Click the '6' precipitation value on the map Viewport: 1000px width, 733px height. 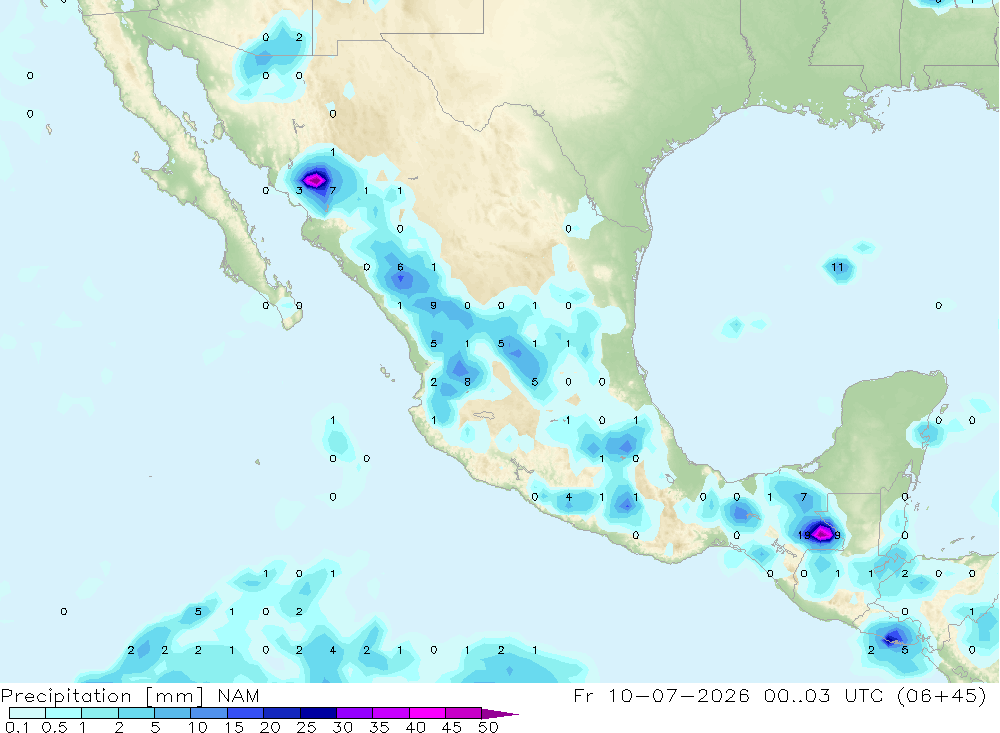[401, 267]
